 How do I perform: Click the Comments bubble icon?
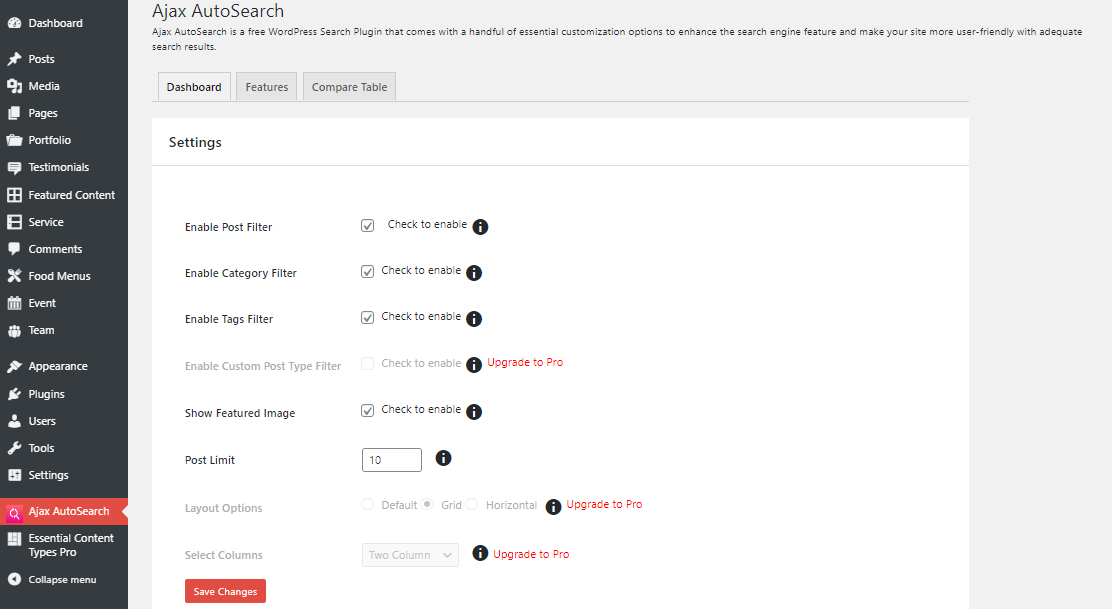[x=14, y=249]
